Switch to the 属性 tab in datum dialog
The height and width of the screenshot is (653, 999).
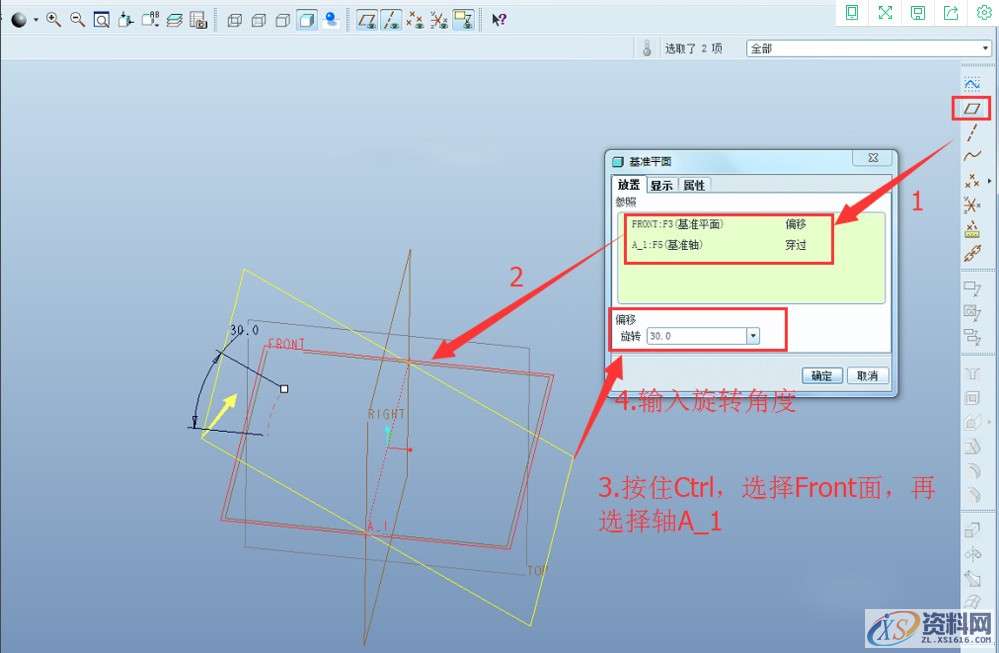(x=695, y=184)
